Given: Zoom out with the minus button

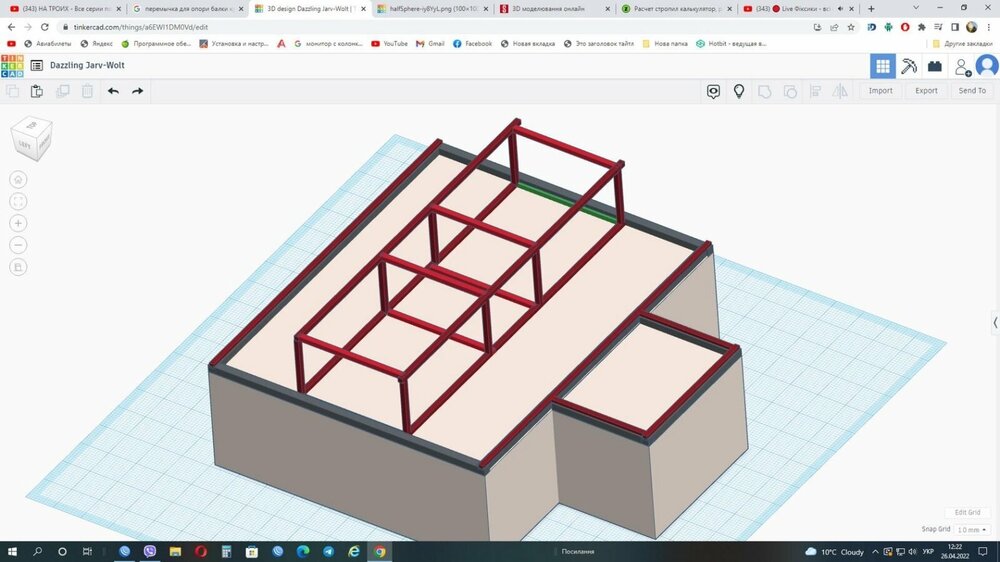Looking at the screenshot, I should point(19,245).
